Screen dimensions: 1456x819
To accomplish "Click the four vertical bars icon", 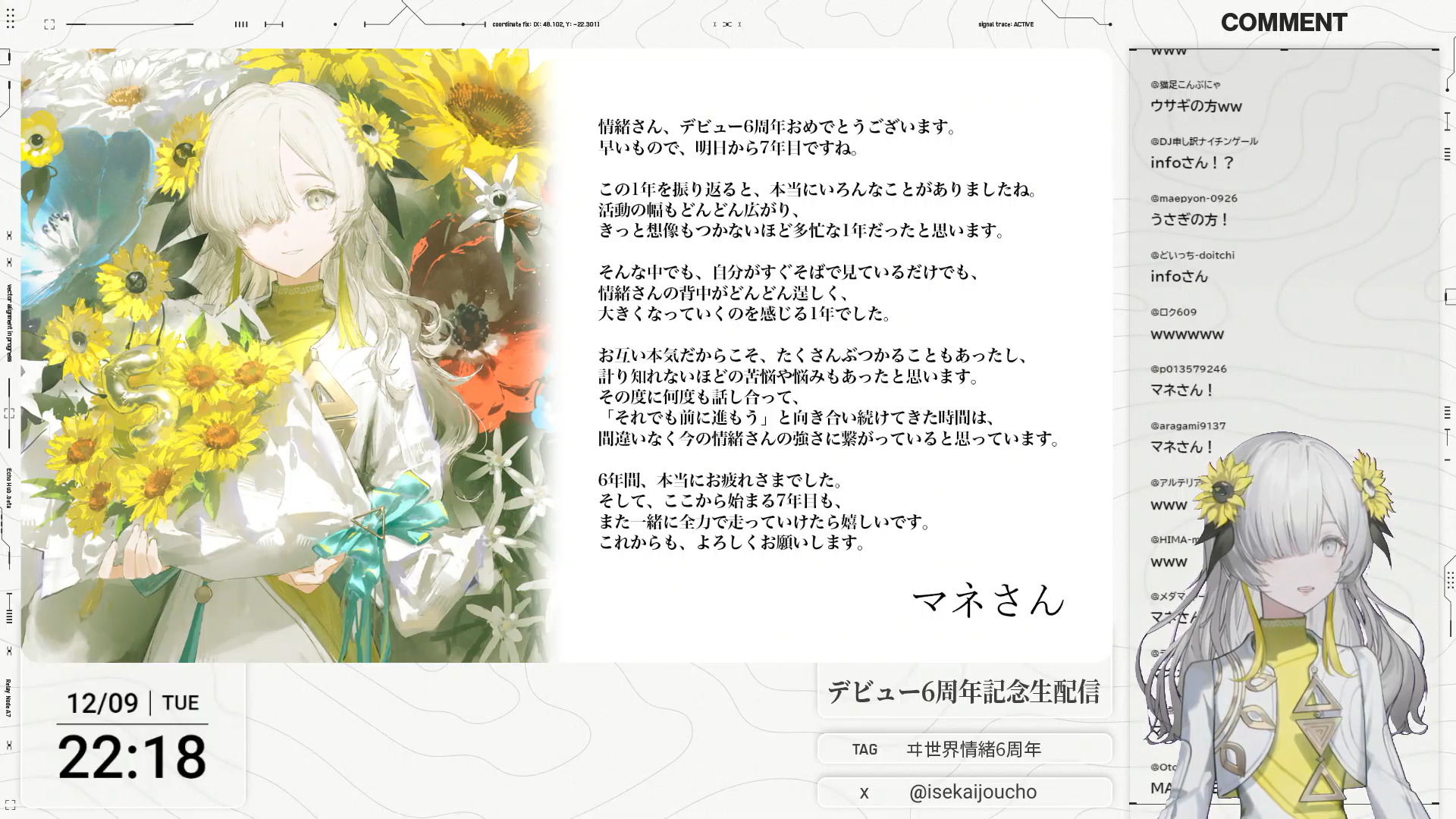I will coord(241,24).
